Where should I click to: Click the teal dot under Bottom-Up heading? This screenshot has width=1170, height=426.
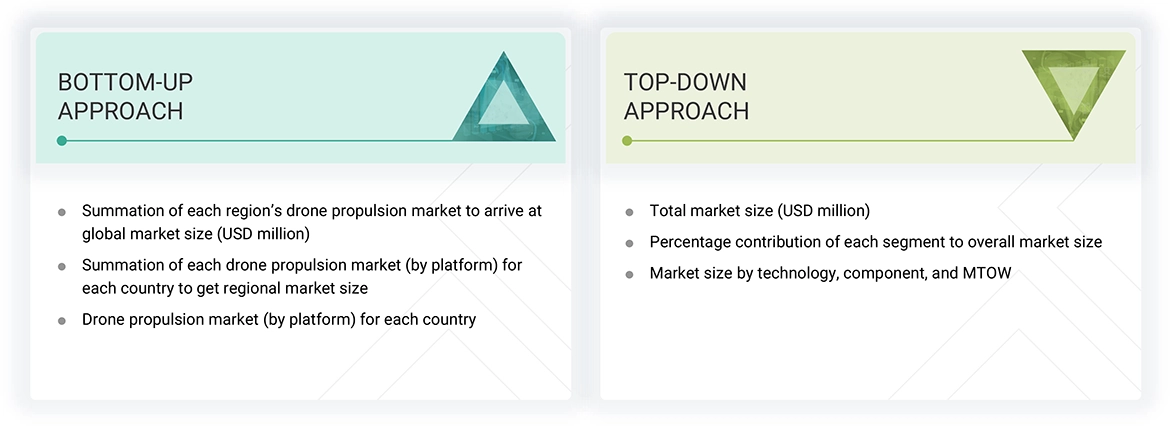coord(62,141)
